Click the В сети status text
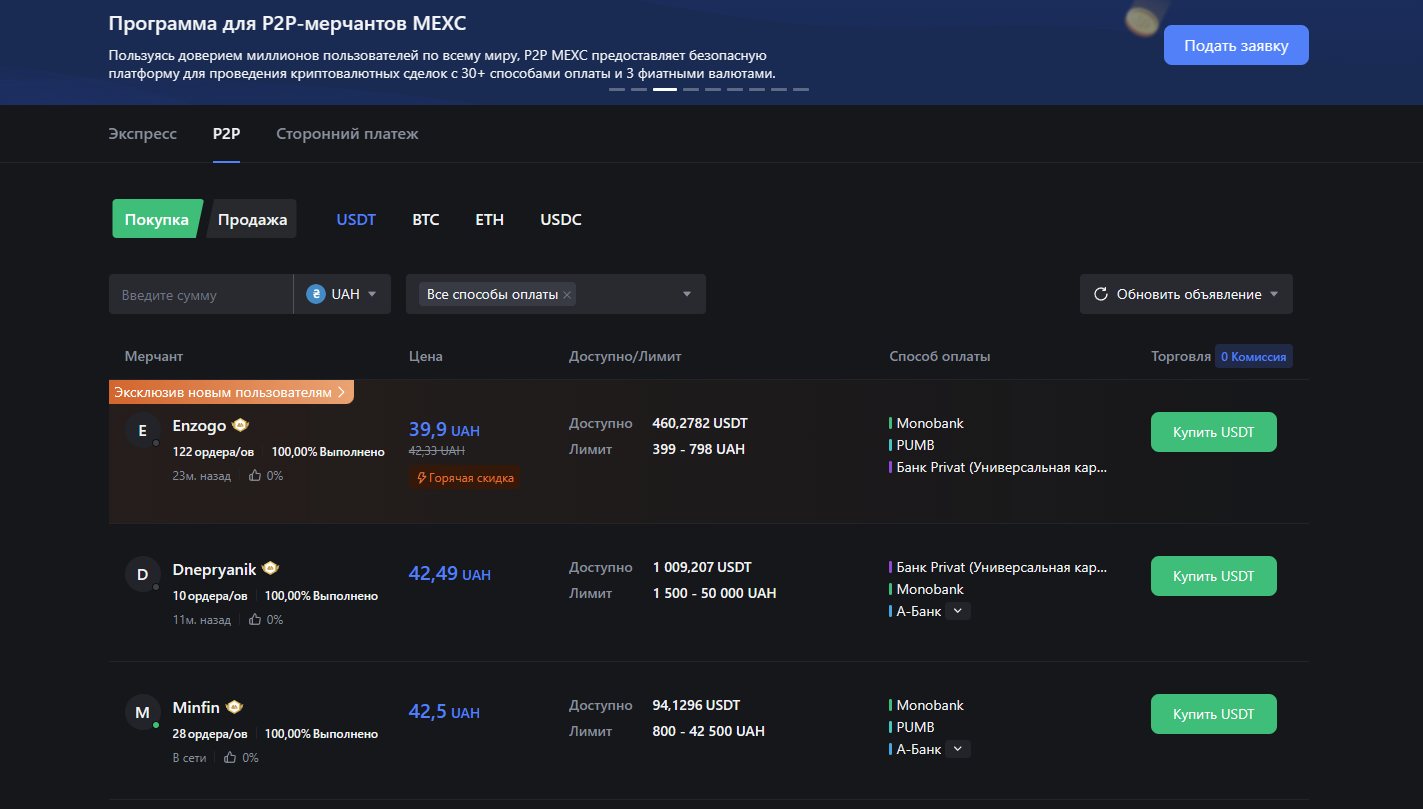 pyautogui.click(x=189, y=758)
